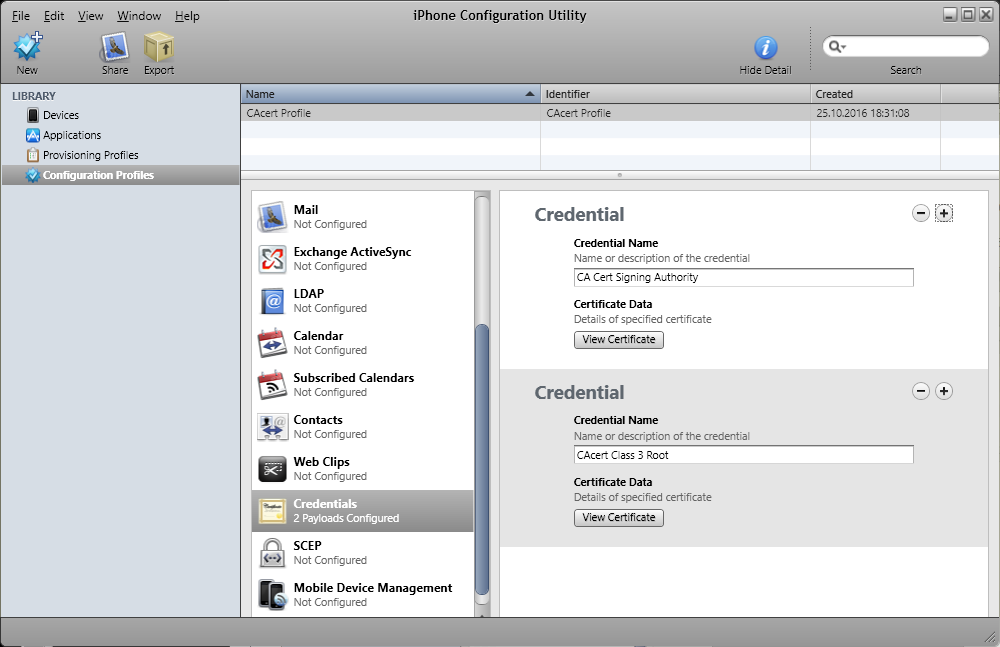This screenshot has width=1000, height=647.
Task: Remove the CA Cert Signing Authority credential
Action: [x=921, y=213]
